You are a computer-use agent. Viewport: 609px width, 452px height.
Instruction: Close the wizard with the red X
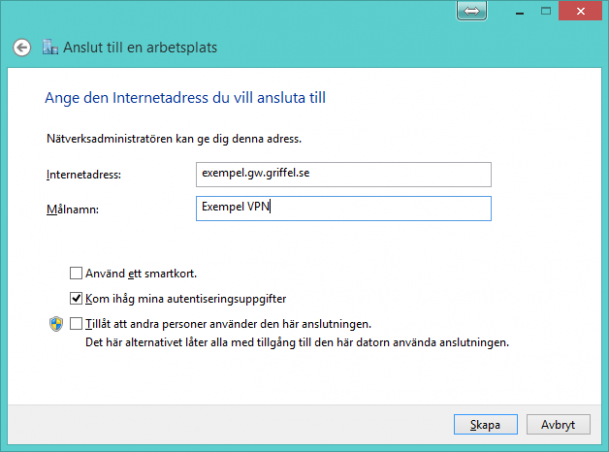pyautogui.click(x=580, y=11)
